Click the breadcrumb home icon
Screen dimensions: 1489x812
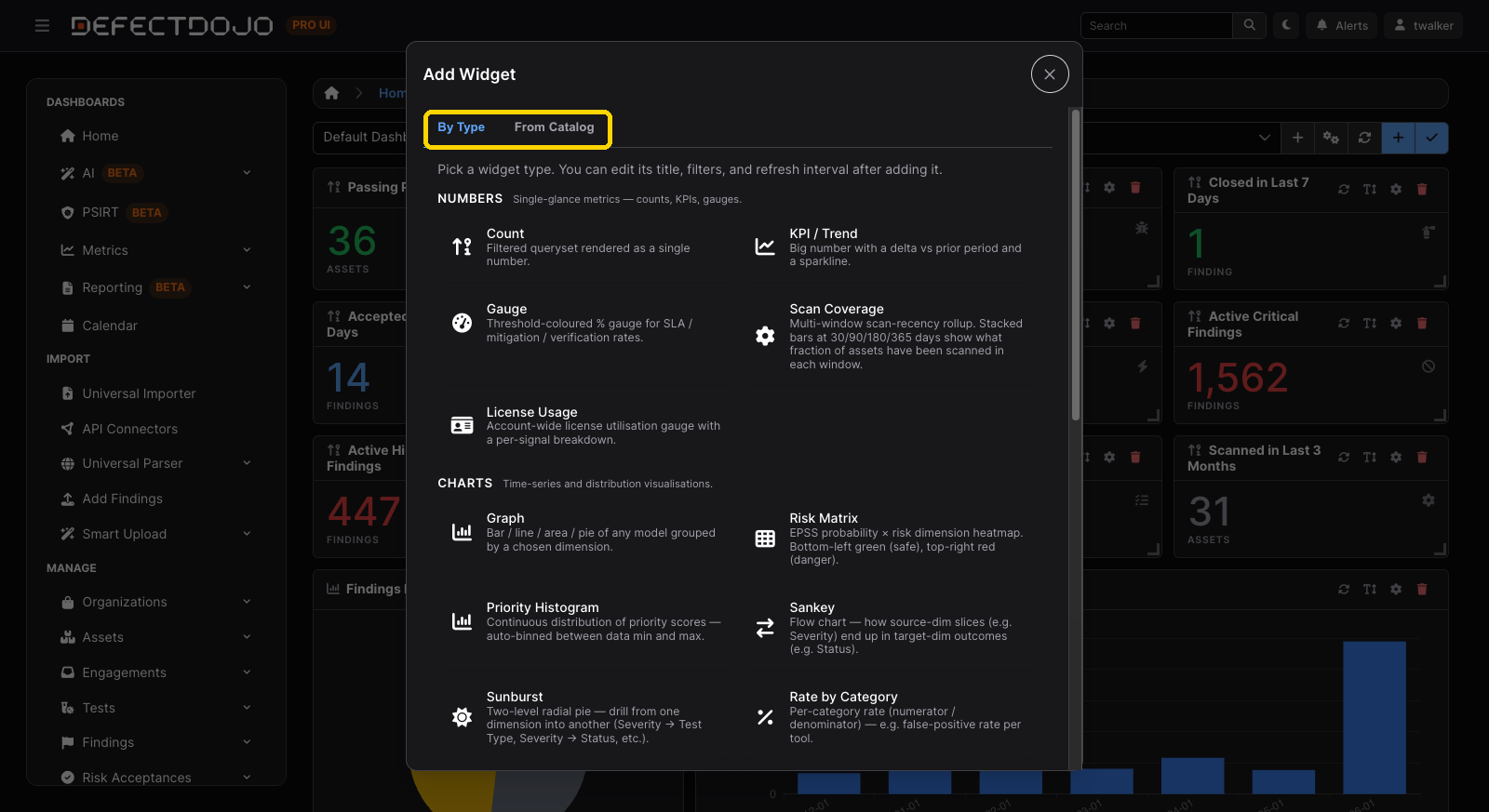tap(331, 93)
